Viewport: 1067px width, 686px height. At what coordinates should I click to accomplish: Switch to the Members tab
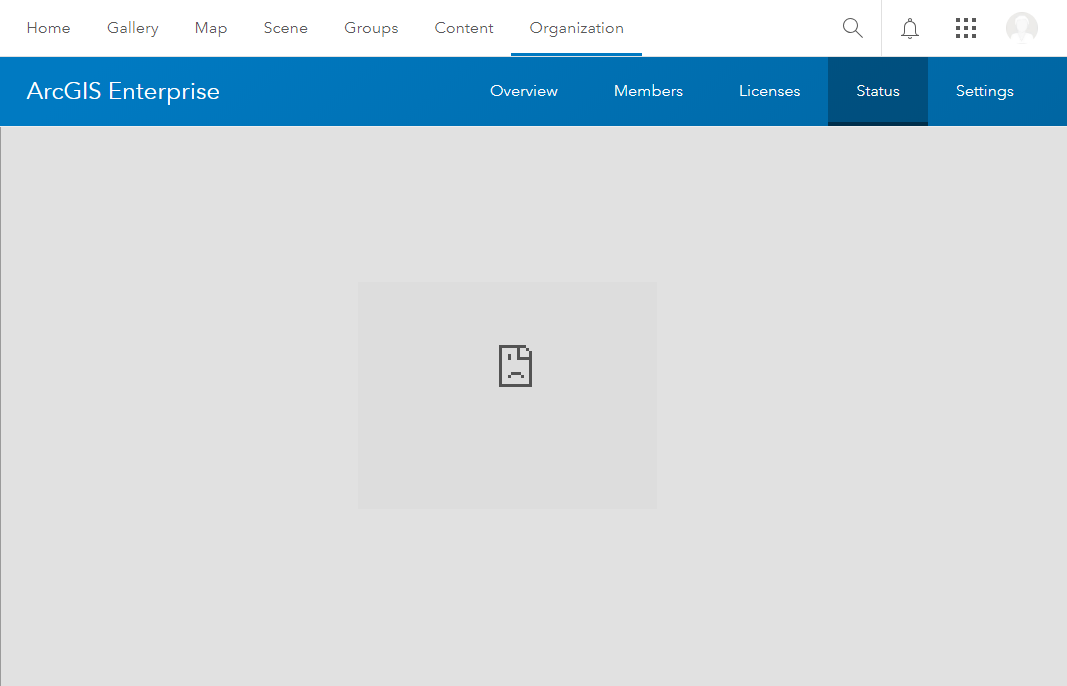click(649, 91)
